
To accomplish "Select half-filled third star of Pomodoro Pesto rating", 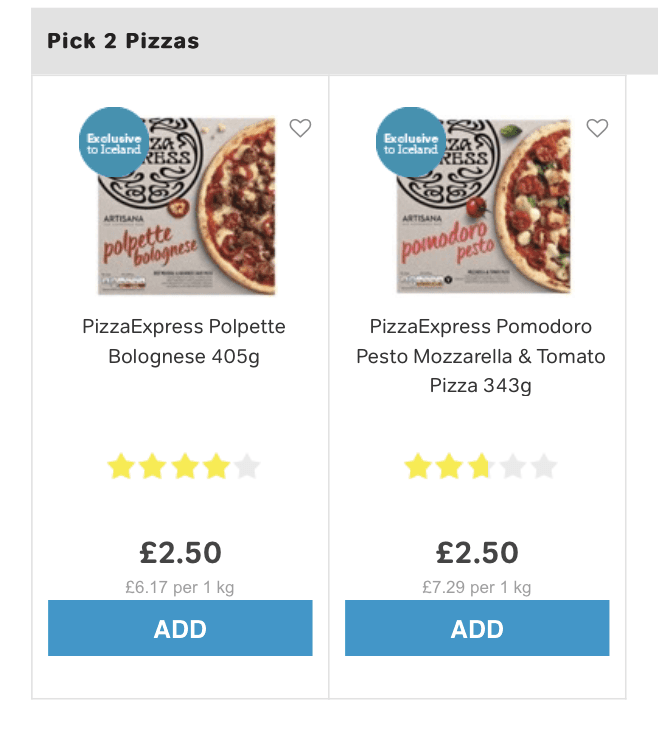I will point(481,466).
